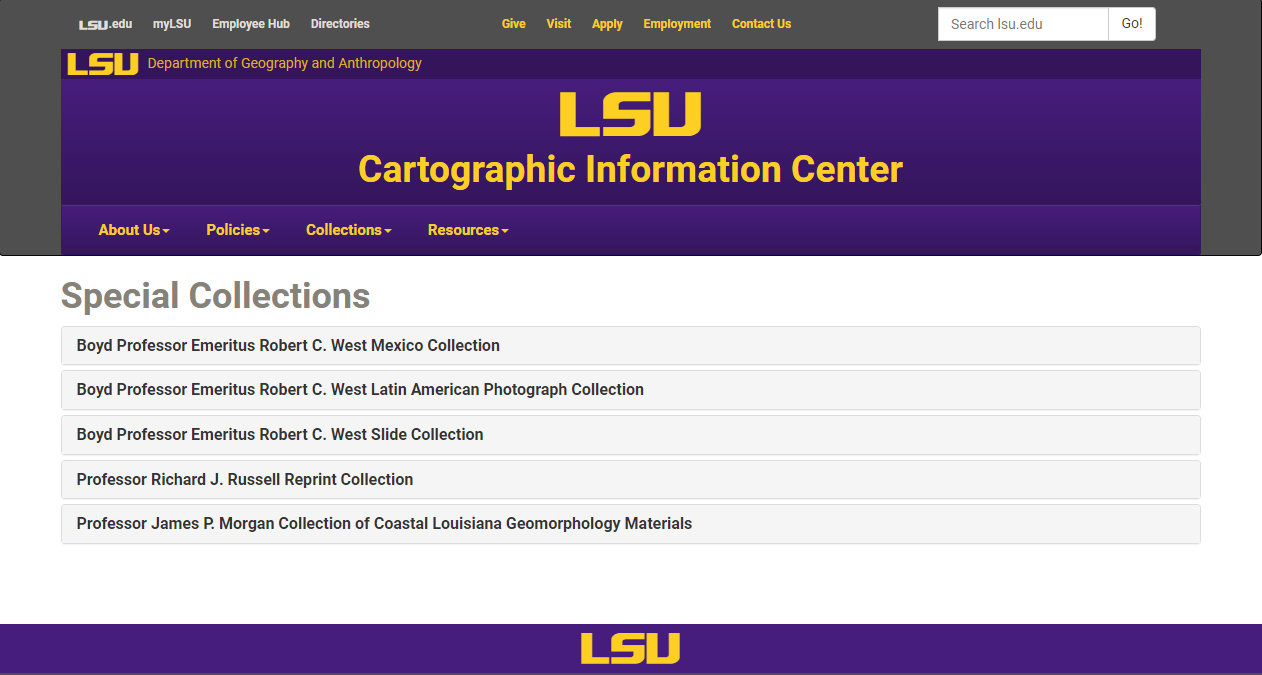Go to Employee Hub
Viewport: 1262px width, 675px height.
click(x=251, y=24)
